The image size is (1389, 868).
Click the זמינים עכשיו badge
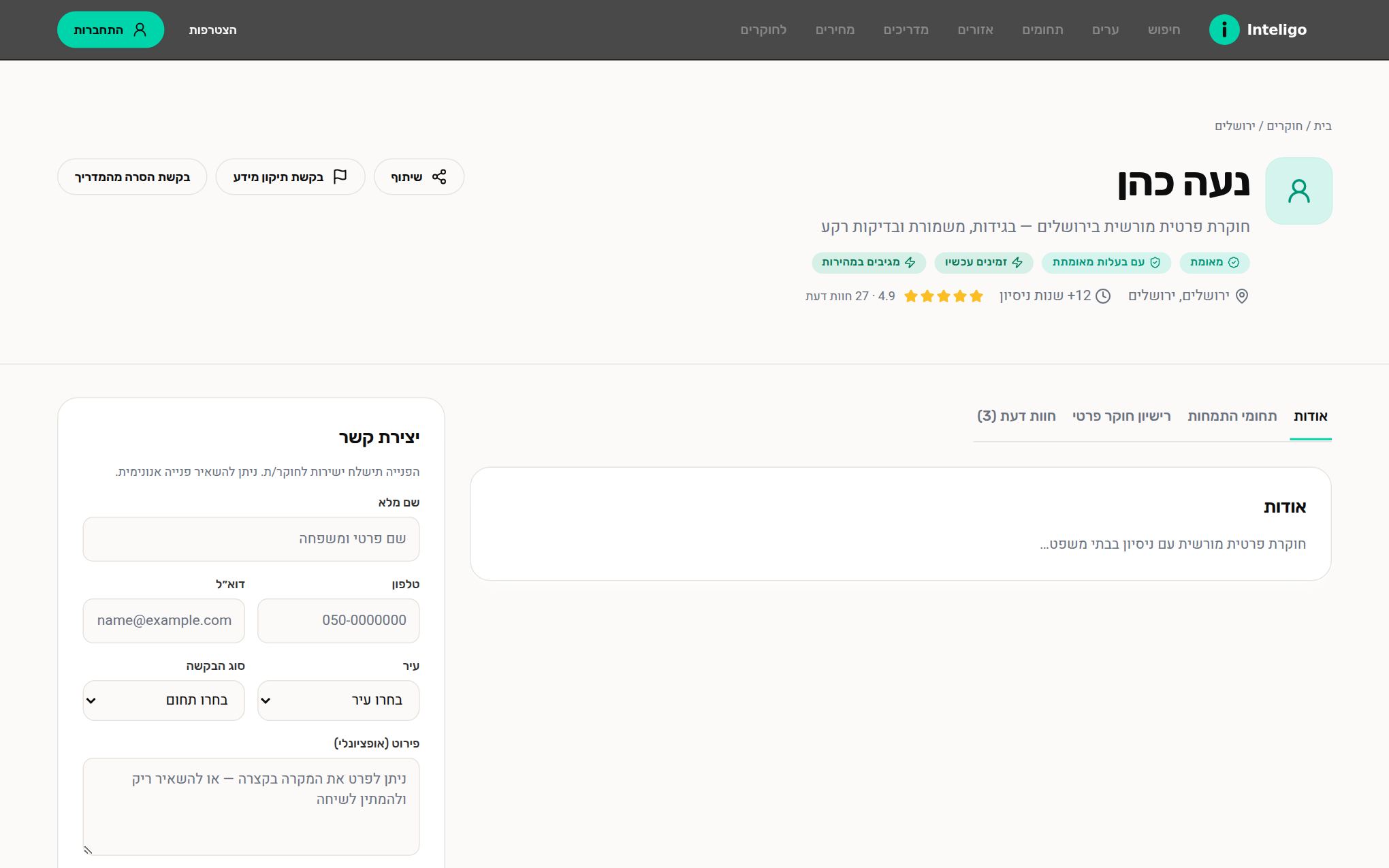coord(984,262)
